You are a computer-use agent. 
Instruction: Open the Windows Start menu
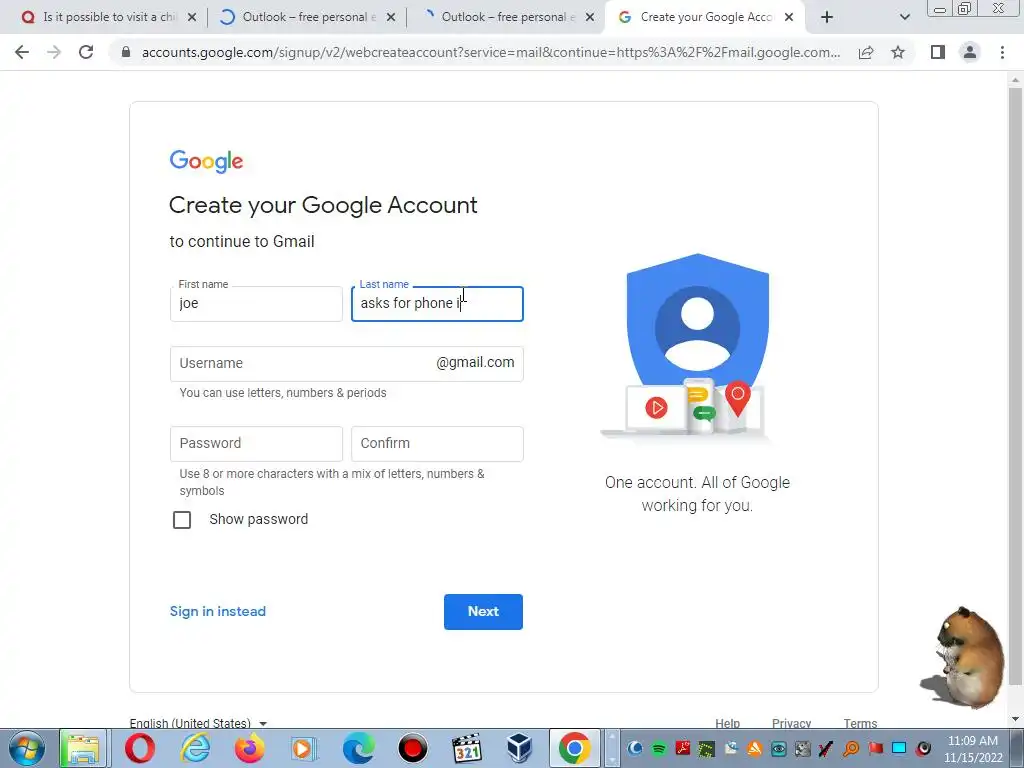[x=27, y=748]
